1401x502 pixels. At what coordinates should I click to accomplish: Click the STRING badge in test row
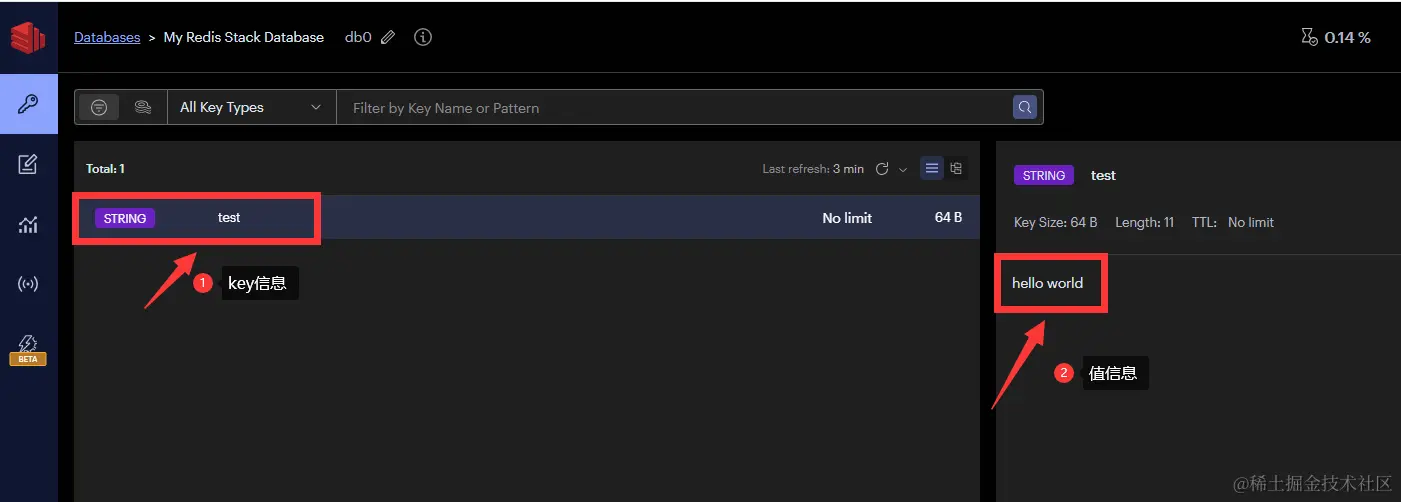pos(125,218)
